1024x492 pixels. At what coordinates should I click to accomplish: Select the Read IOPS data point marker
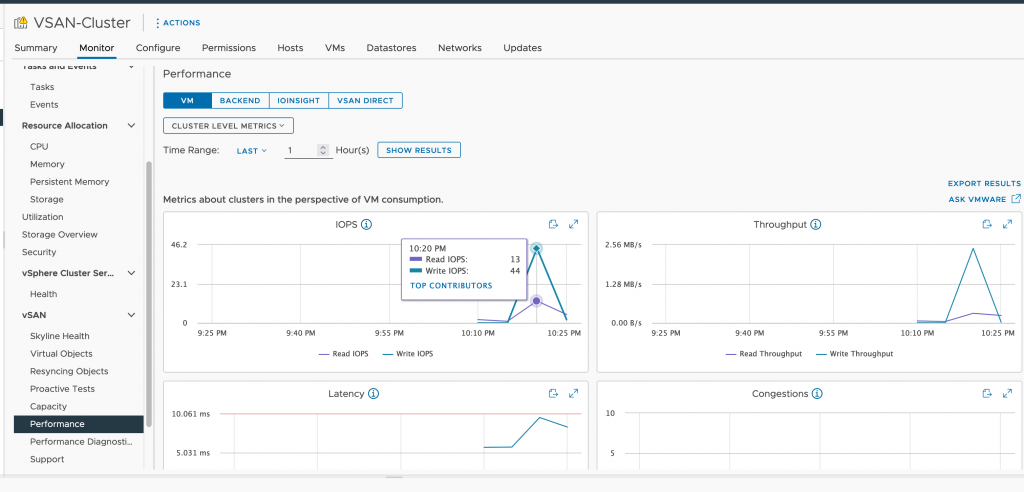(536, 301)
